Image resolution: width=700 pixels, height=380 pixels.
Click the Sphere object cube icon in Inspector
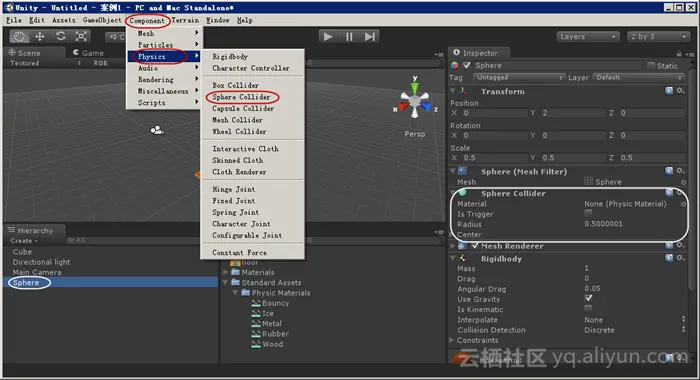click(455, 66)
